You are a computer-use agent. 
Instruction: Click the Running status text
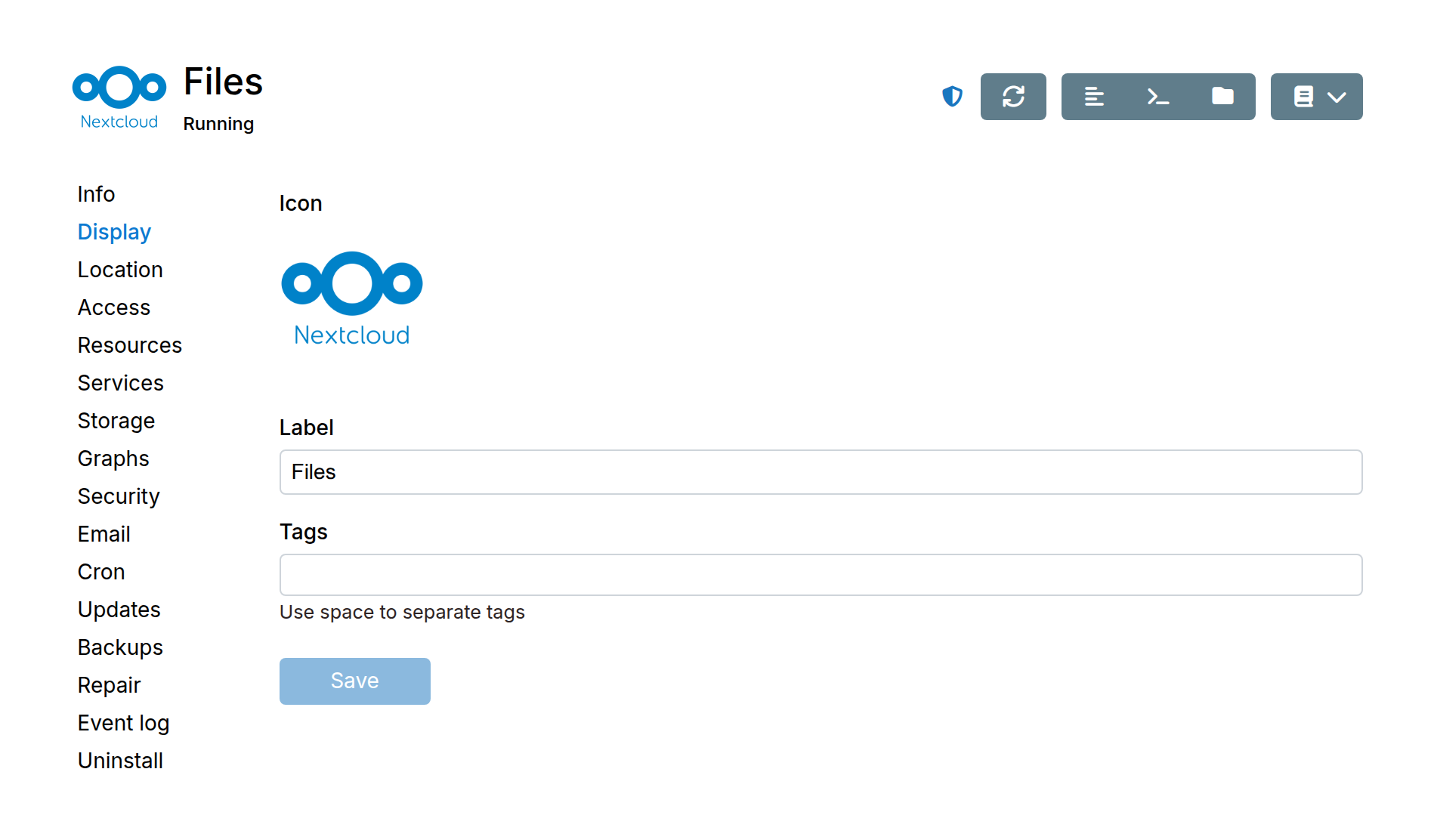pyautogui.click(x=218, y=124)
